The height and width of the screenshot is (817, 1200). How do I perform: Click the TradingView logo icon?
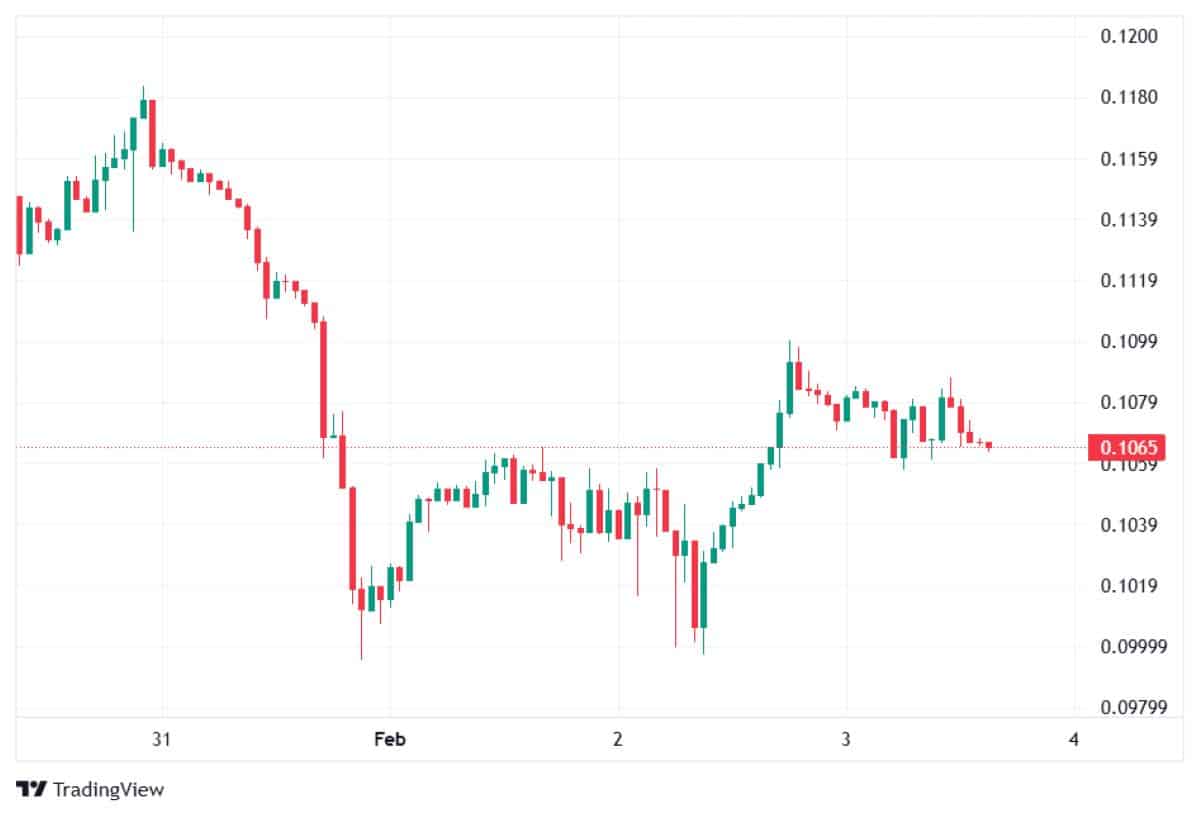pos(32,789)
